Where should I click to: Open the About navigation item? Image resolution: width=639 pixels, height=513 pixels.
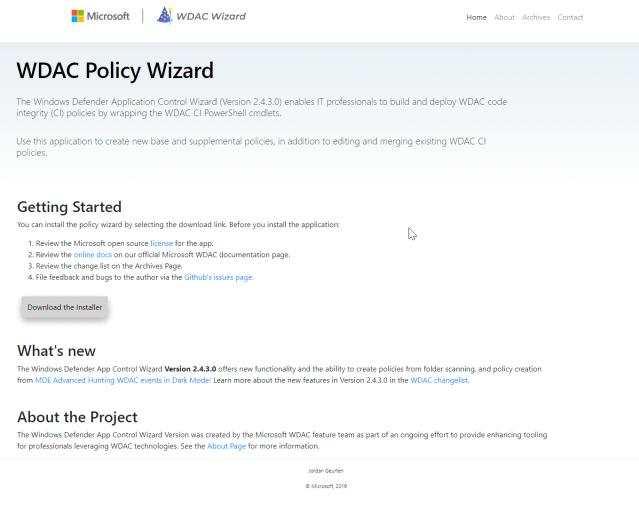point(504,17)
